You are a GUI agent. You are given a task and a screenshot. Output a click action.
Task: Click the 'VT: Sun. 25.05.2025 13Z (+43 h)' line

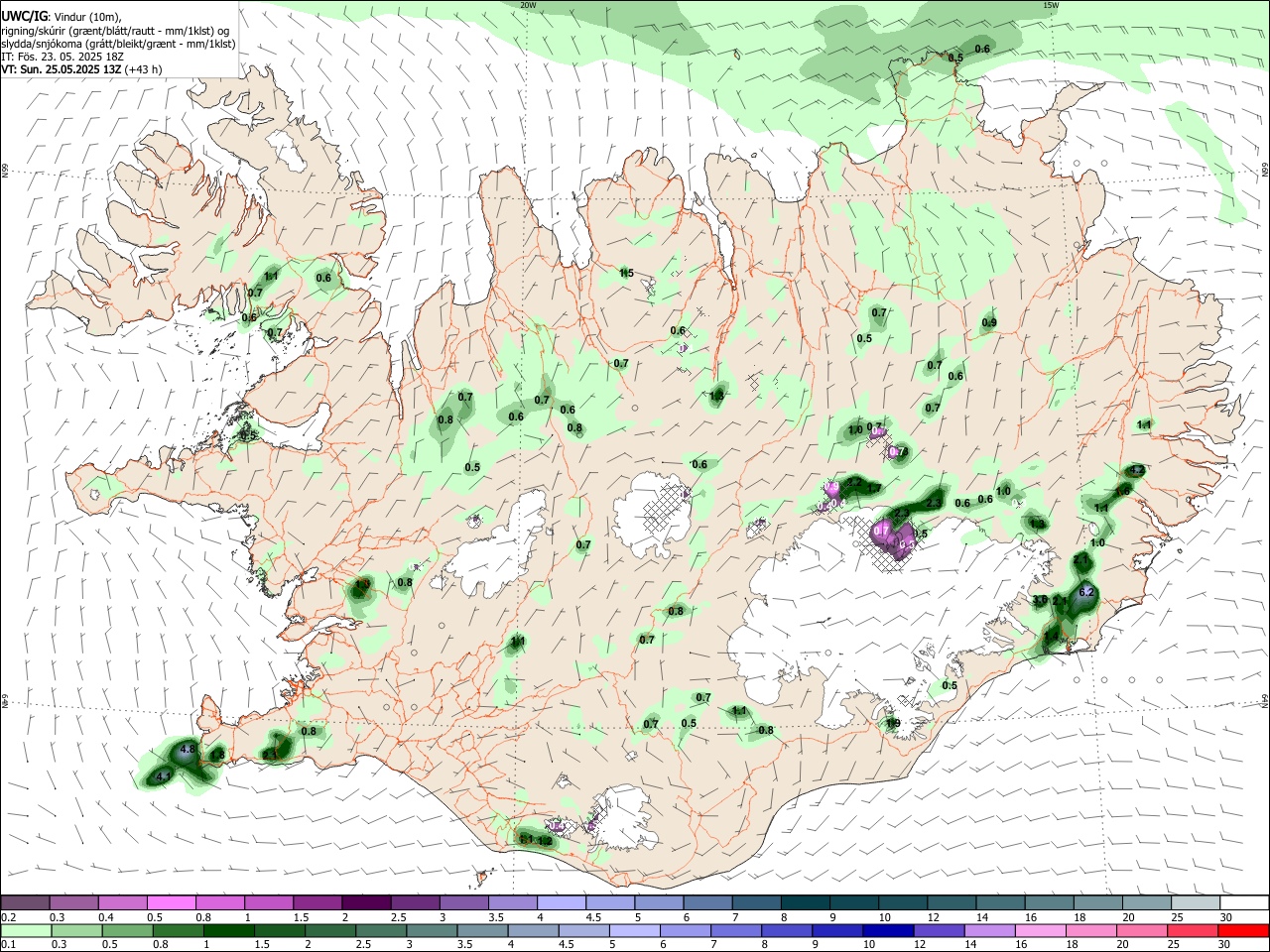(x=81, y=69)
